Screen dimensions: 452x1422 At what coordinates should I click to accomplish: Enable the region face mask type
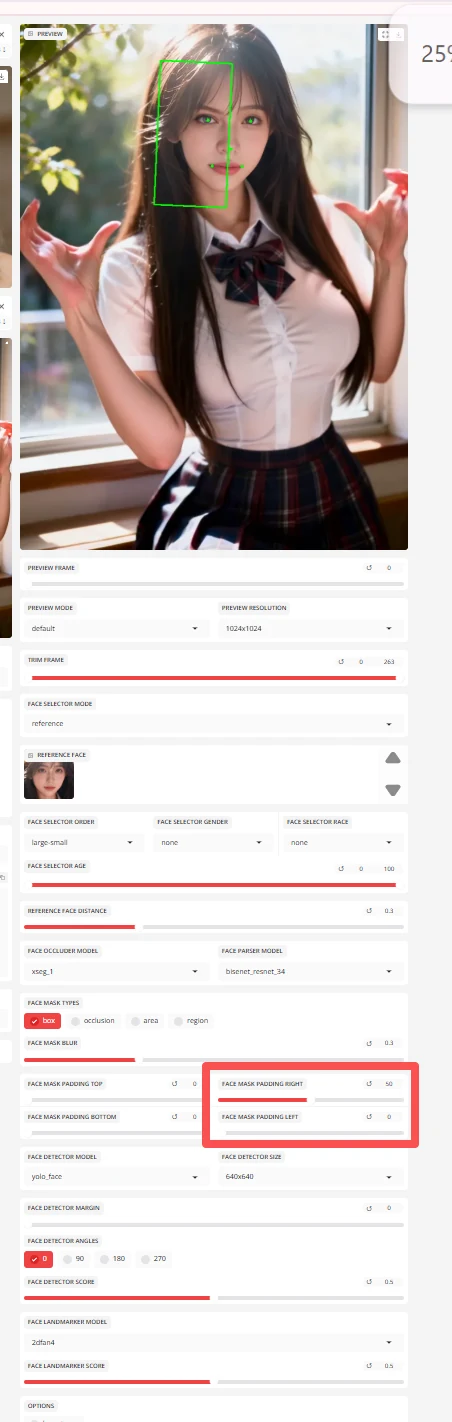pos(191,1021)
